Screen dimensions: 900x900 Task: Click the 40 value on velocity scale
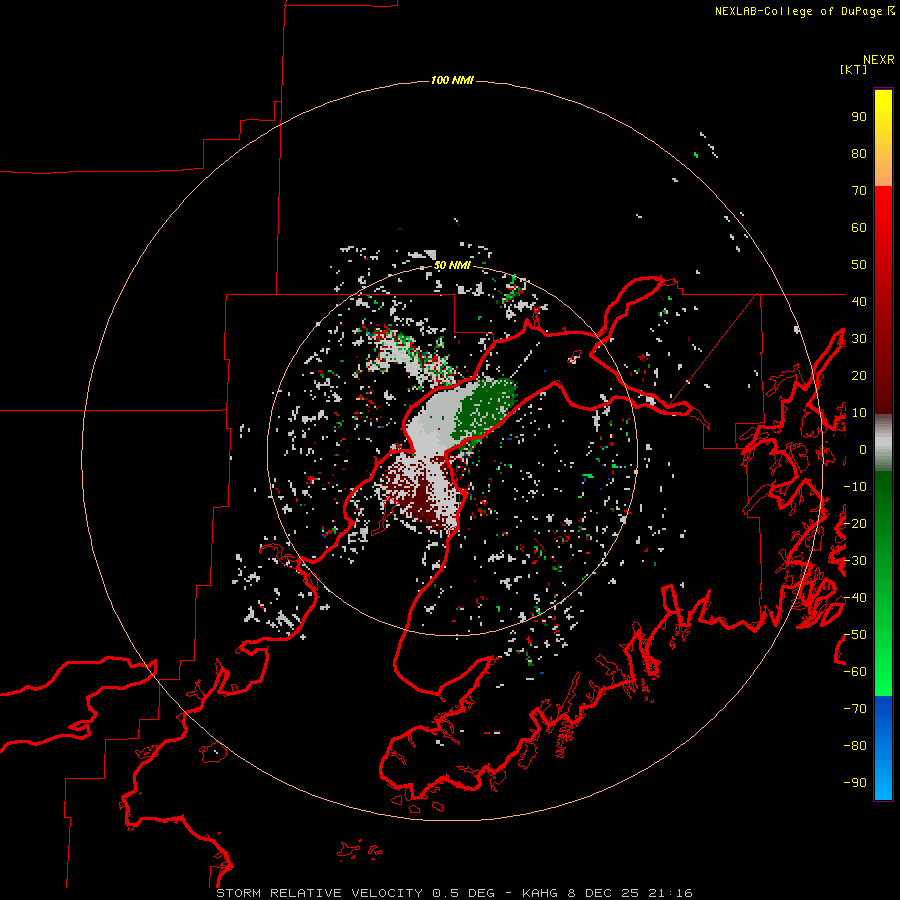coord(859,301)
